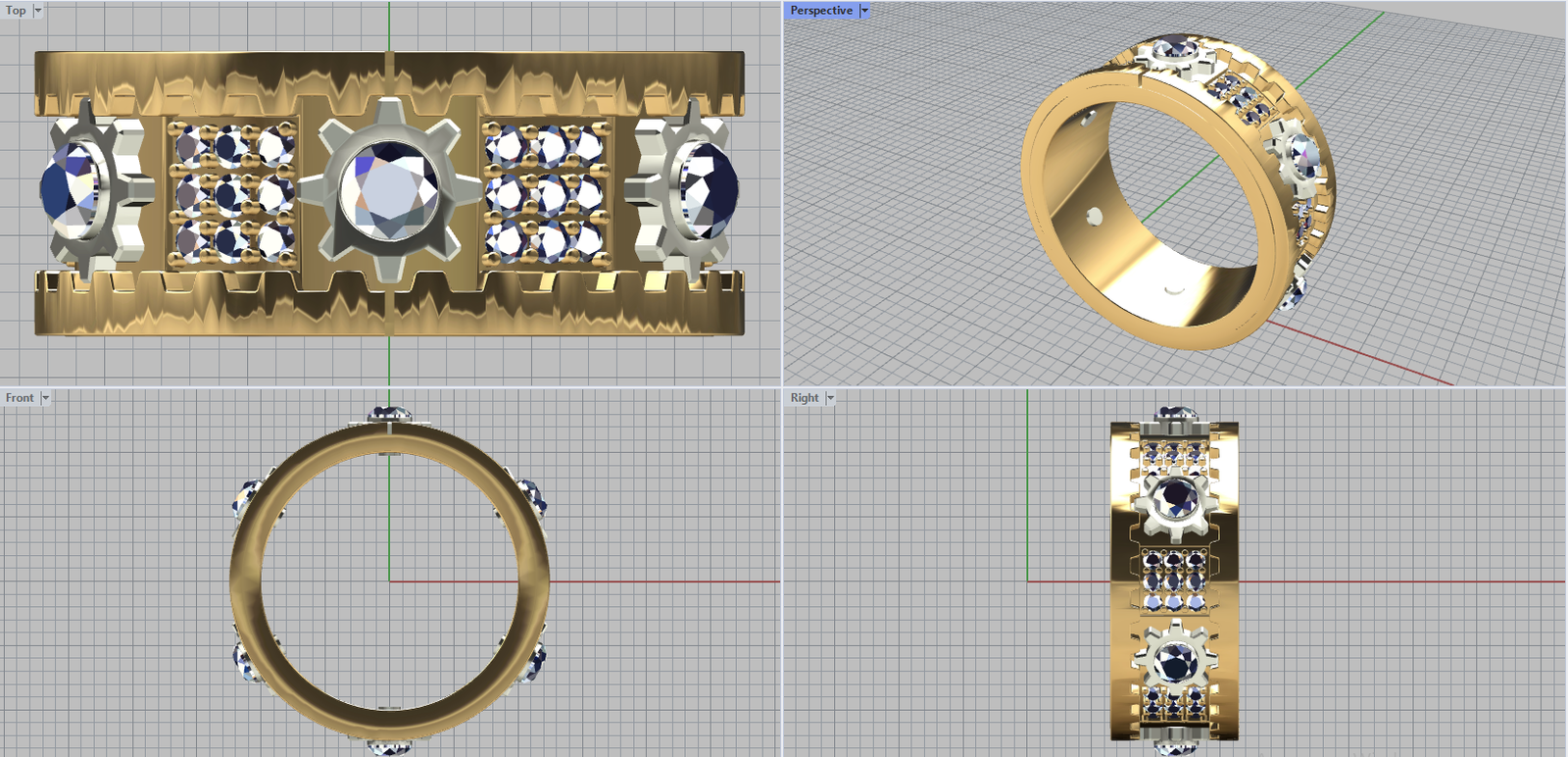This screenshot has height=757, width=1568.
Task: Activate the Top viewport title label
Action: (17, 11)
